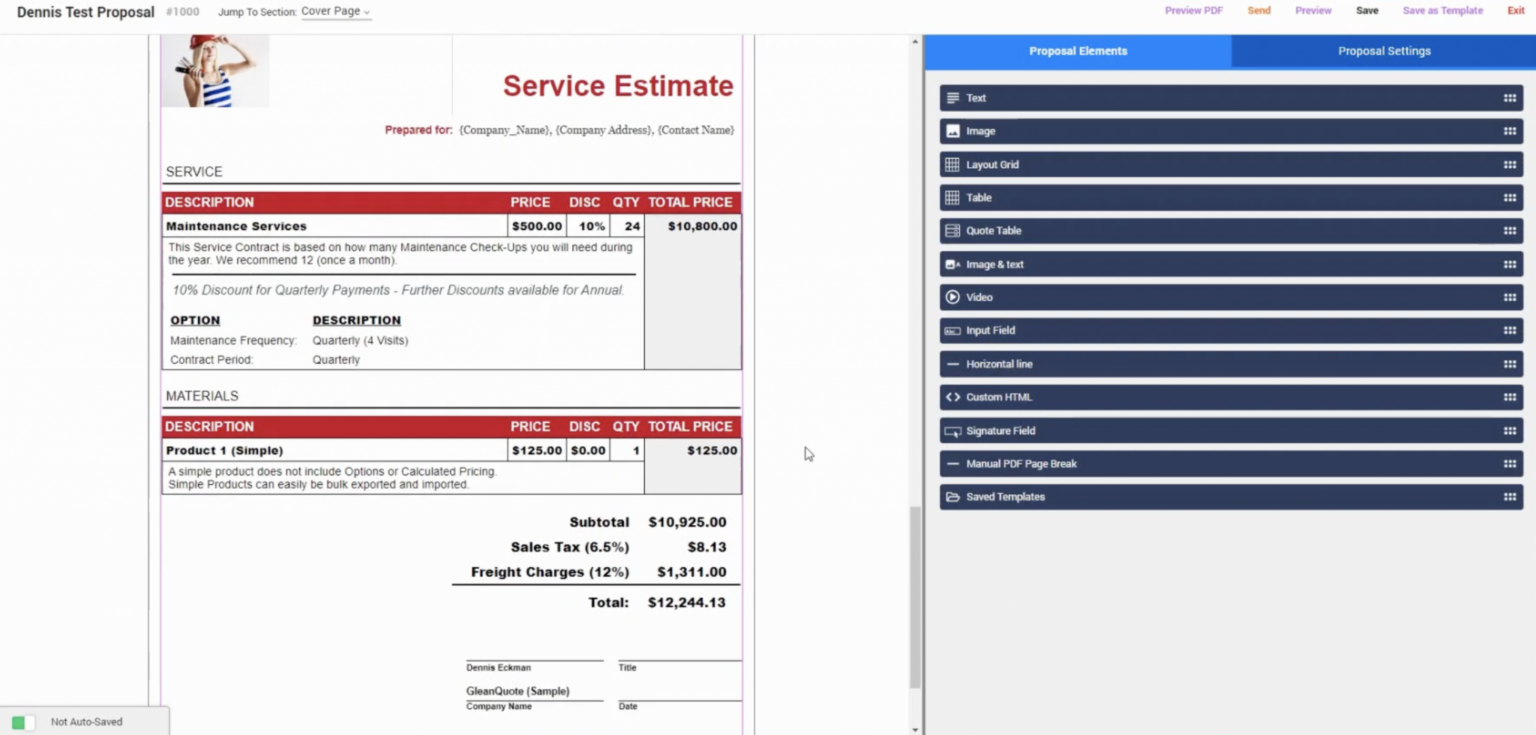1536x735 pixels.
Task: Click the Image element icon
Action: 952,131
